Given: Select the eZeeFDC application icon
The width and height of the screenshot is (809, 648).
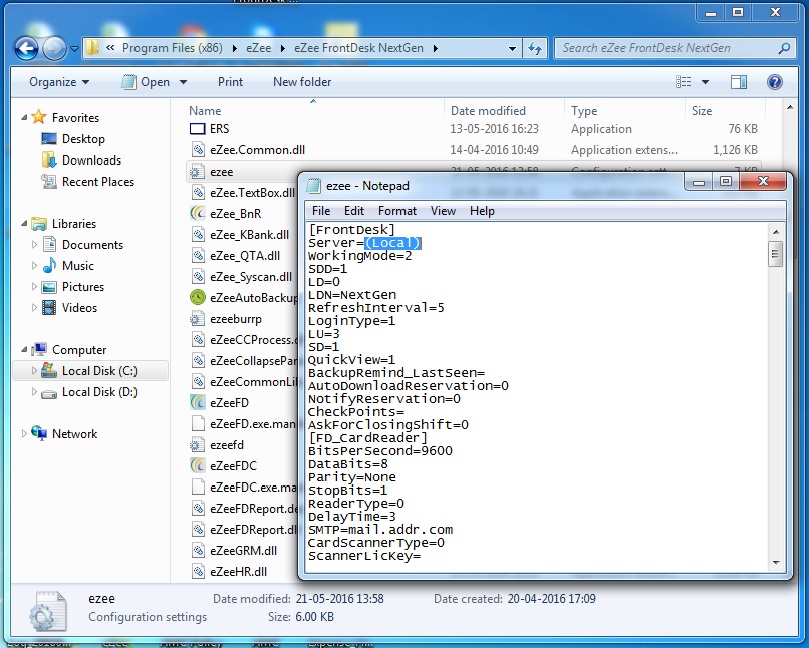Looking at the screenshot, I should click(x=198, y=465).
